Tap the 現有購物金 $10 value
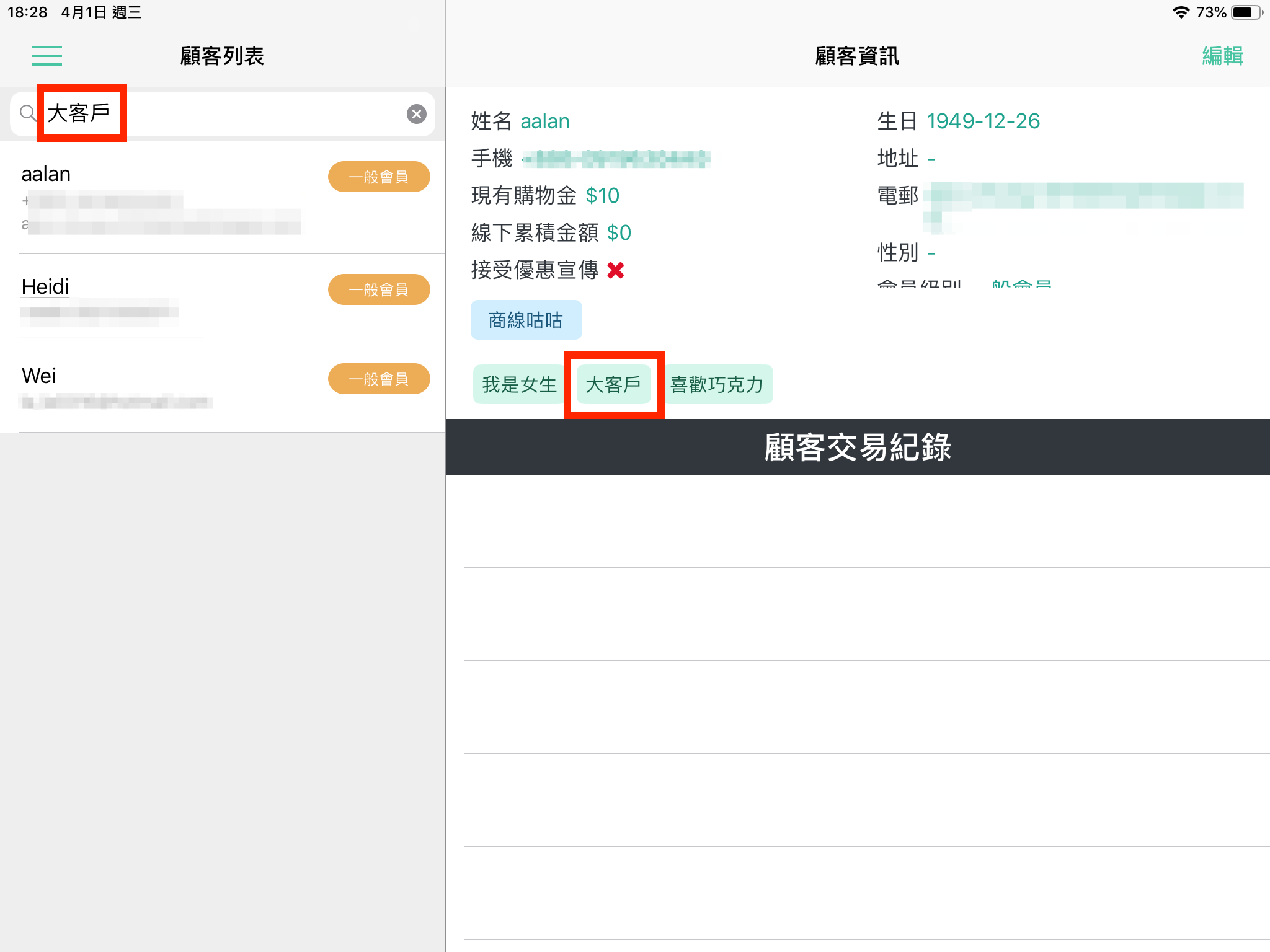The width and height of the screenshot is (1270, 952). (602, 196)
